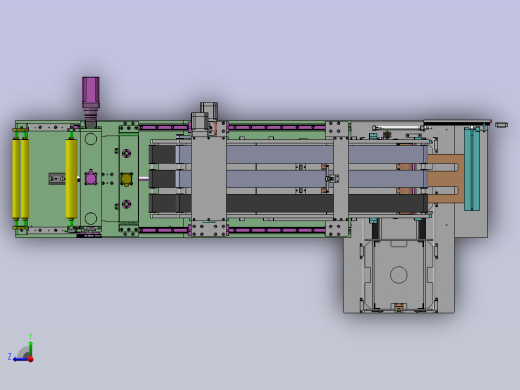
Task: Pick the circular hole in the lower-right box
Action: pos(398,275)
